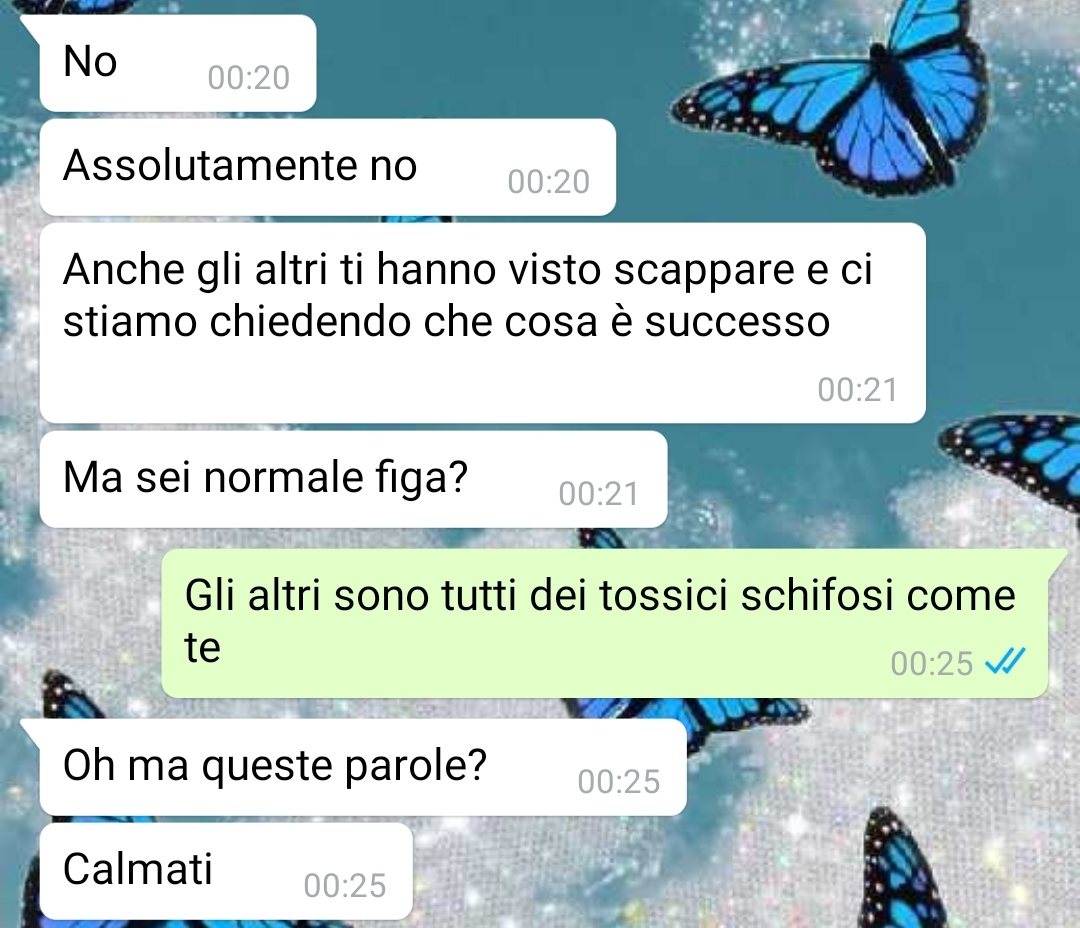
Task: Click the 00:21 timestamp under 'che cosa è successo'
Action: 858,389
